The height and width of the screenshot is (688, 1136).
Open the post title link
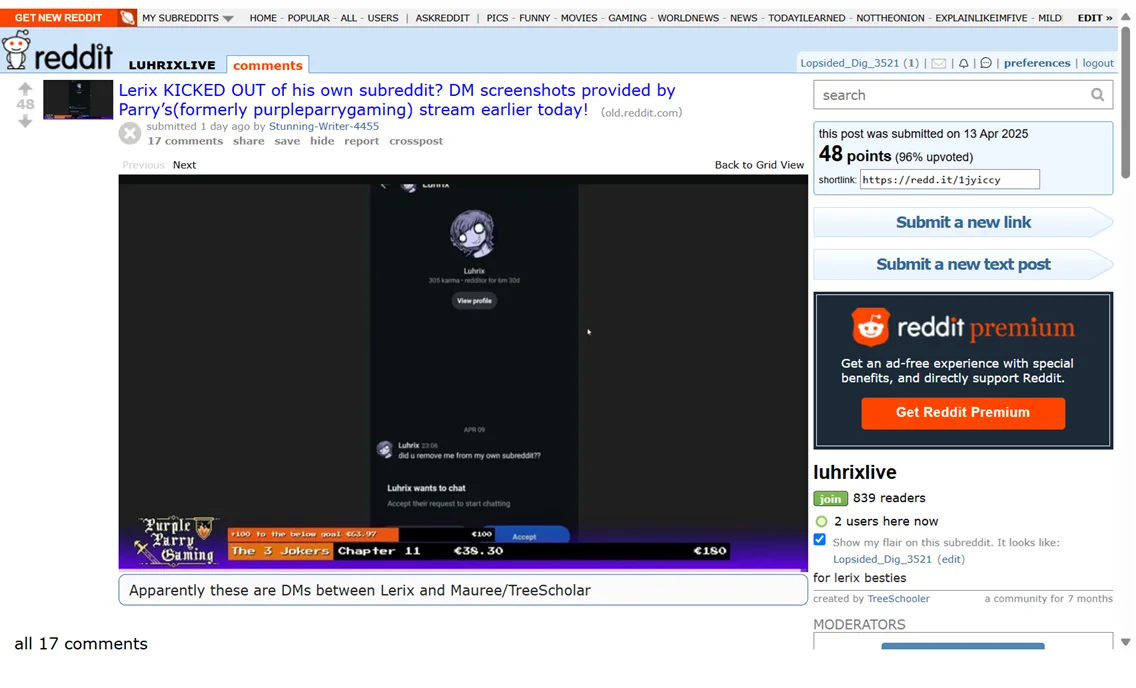click(x=397, y=100)
